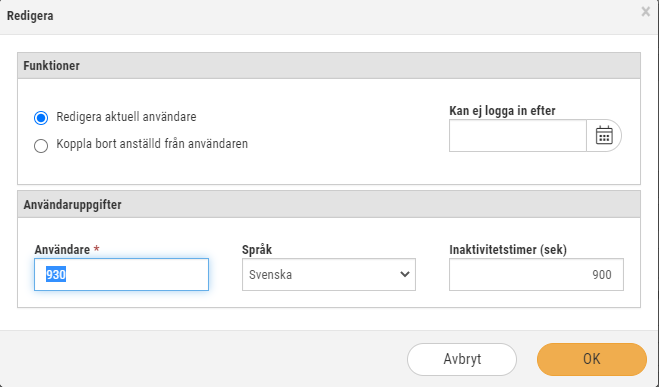Click the Användare required field label
The width and height of the screenshot is (659, 387).
[x=67, y=250]
